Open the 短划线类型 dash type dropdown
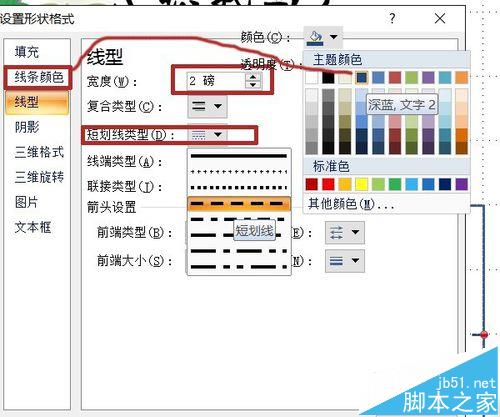 [x=207, y=135]
